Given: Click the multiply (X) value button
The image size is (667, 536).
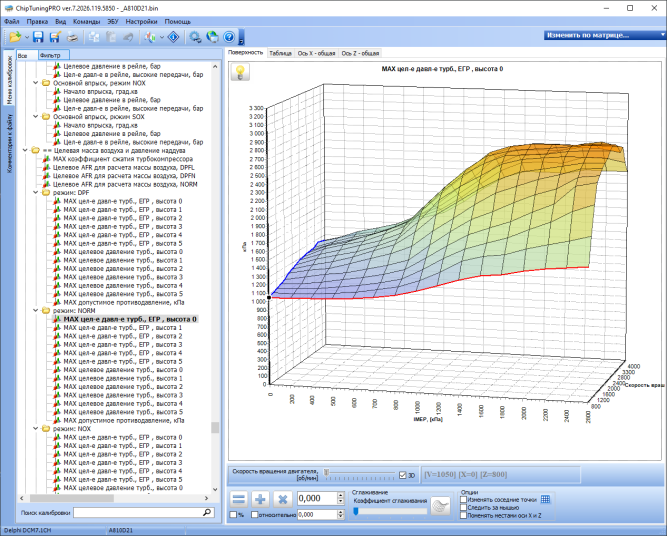Looking at the screenshot, I should click(282, 499).
